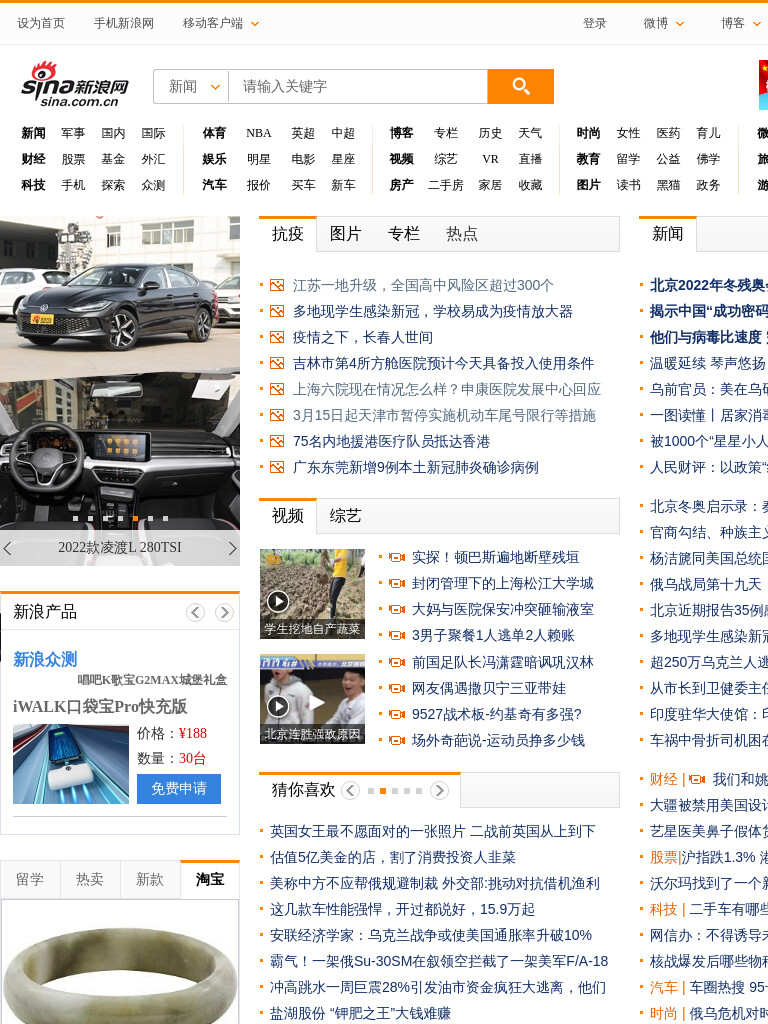This screenshot has height=1024, width=768.
Task: Click the orange search magnifier button
Action: [520, 86]
